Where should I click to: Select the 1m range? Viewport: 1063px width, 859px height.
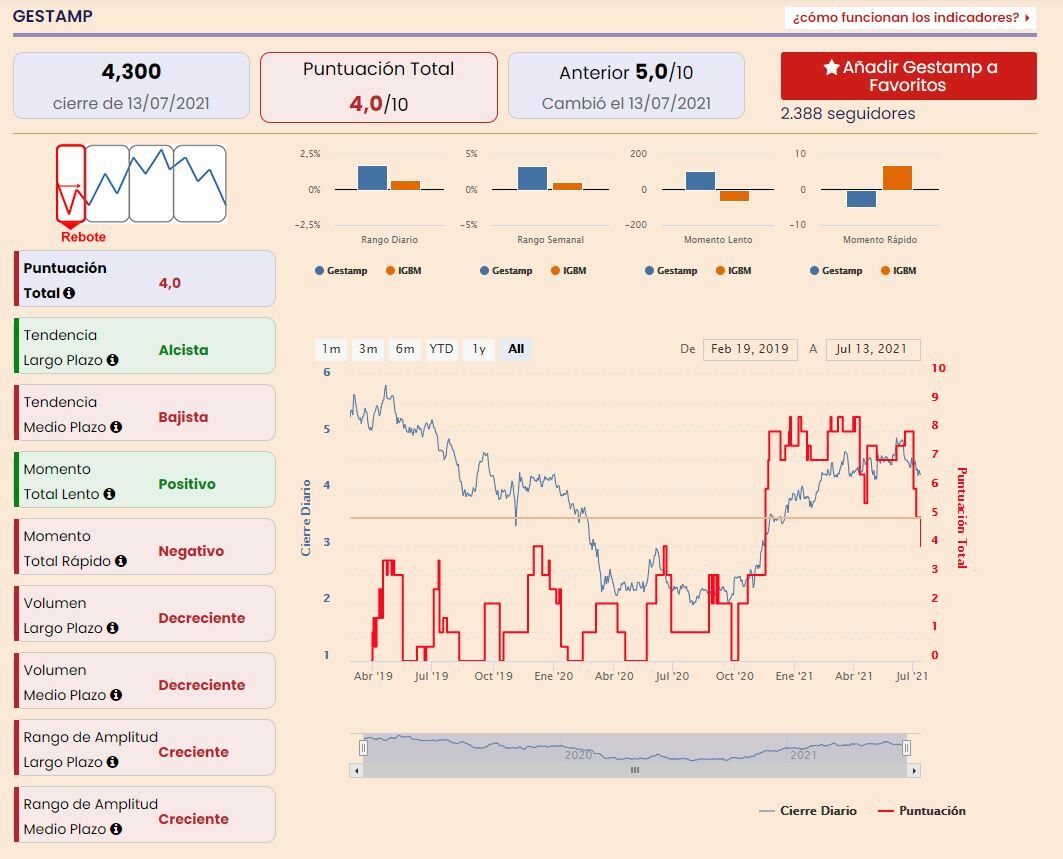331,349
